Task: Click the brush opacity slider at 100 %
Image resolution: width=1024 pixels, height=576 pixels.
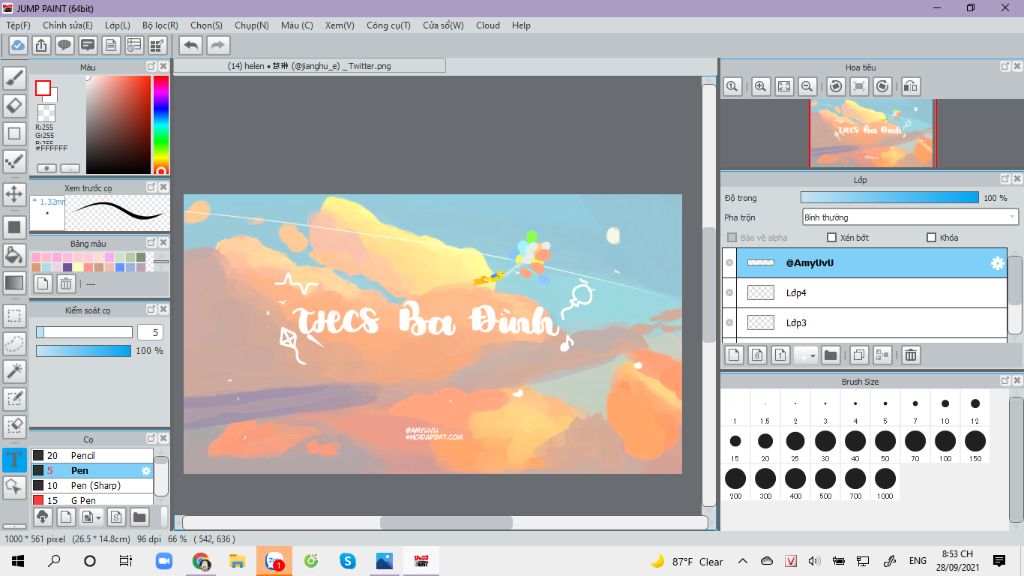Action: 84,351
